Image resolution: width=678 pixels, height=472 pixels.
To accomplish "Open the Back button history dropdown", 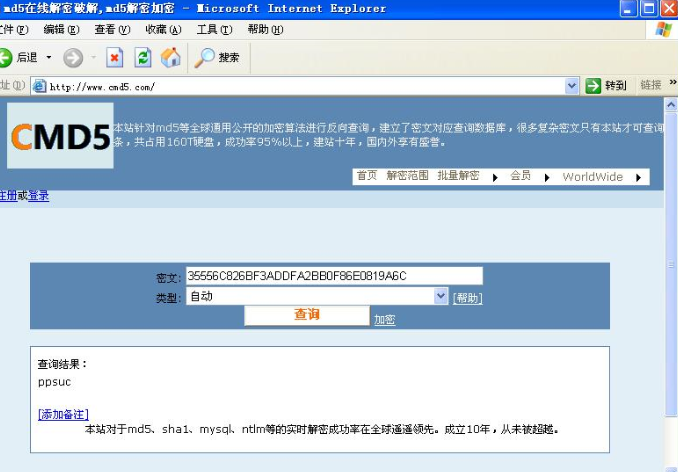I will tap(49, 57).
